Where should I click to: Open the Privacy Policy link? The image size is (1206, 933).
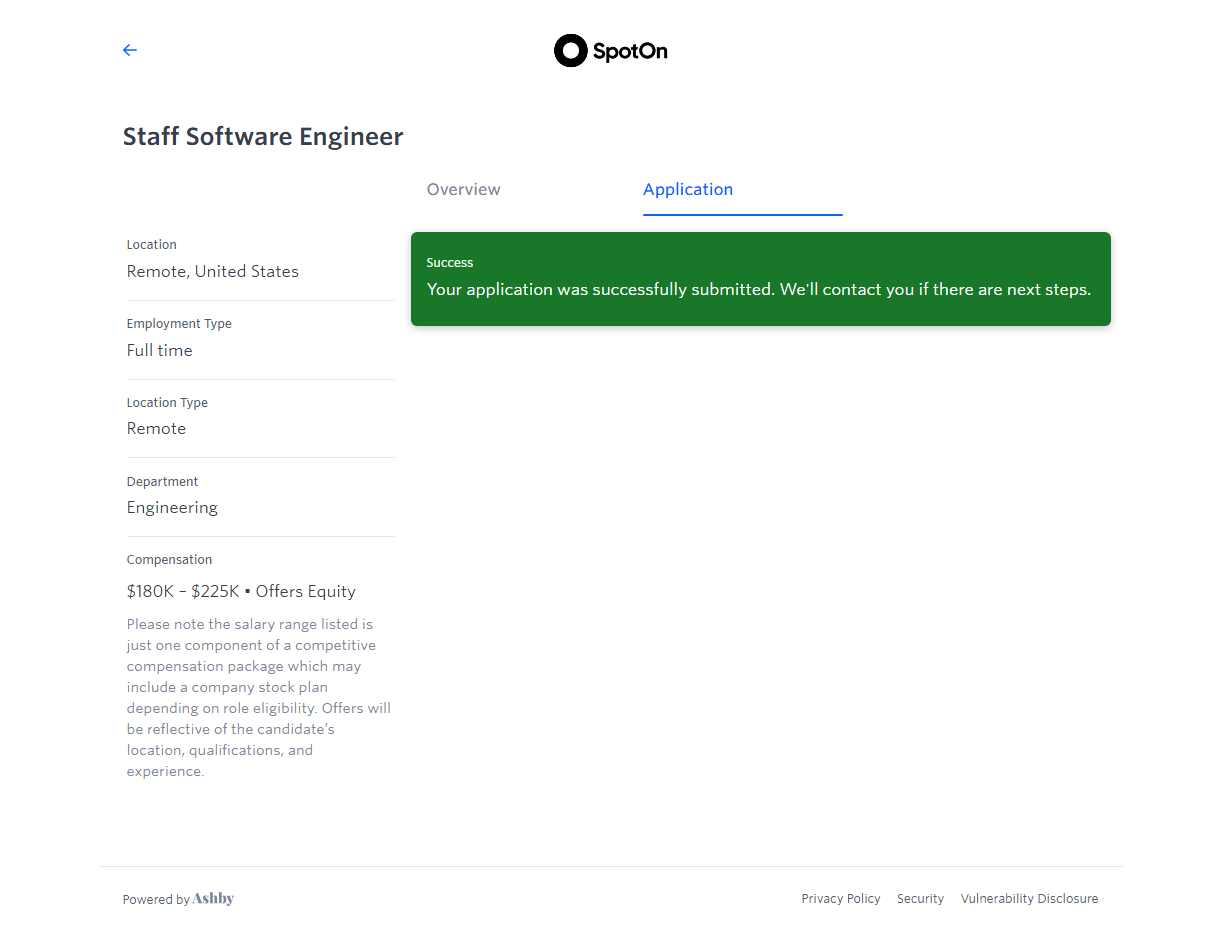tap(841, 899)
